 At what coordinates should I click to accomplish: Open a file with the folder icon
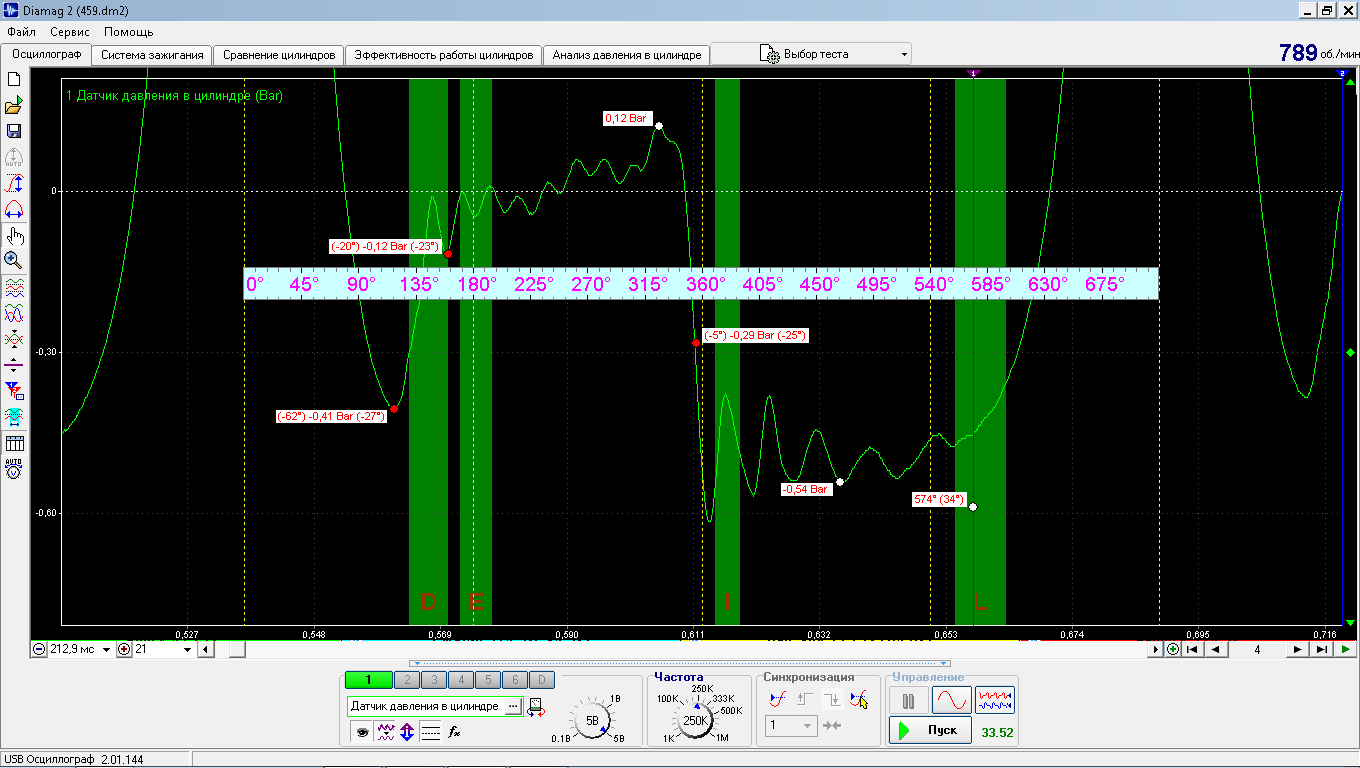point(14,105)
